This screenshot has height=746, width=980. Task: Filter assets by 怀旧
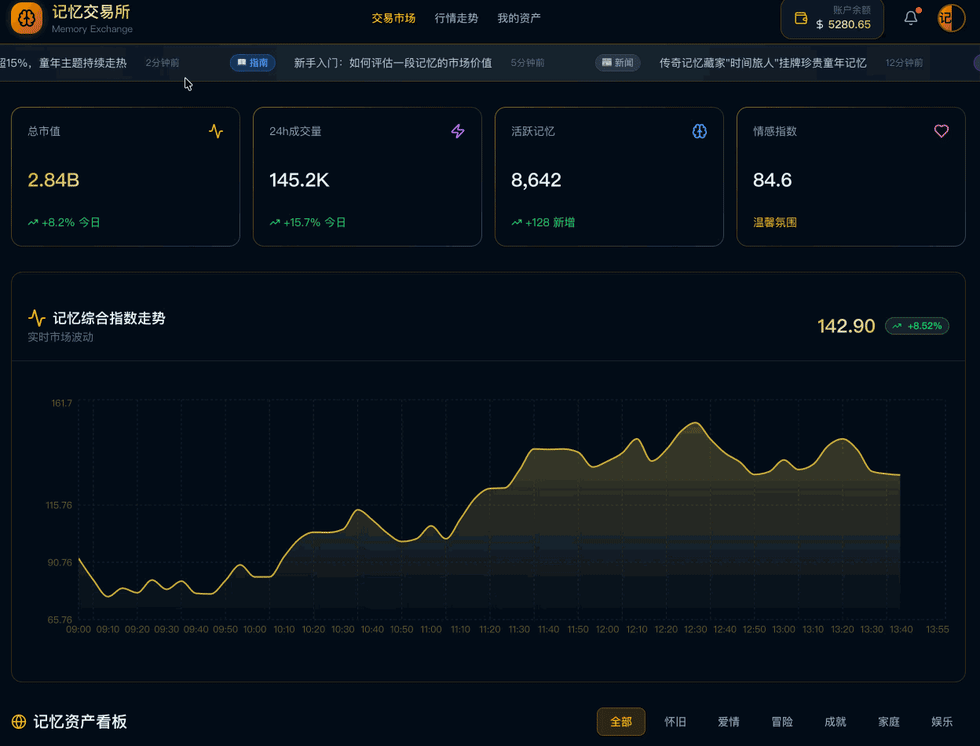(x=675, y=722)
